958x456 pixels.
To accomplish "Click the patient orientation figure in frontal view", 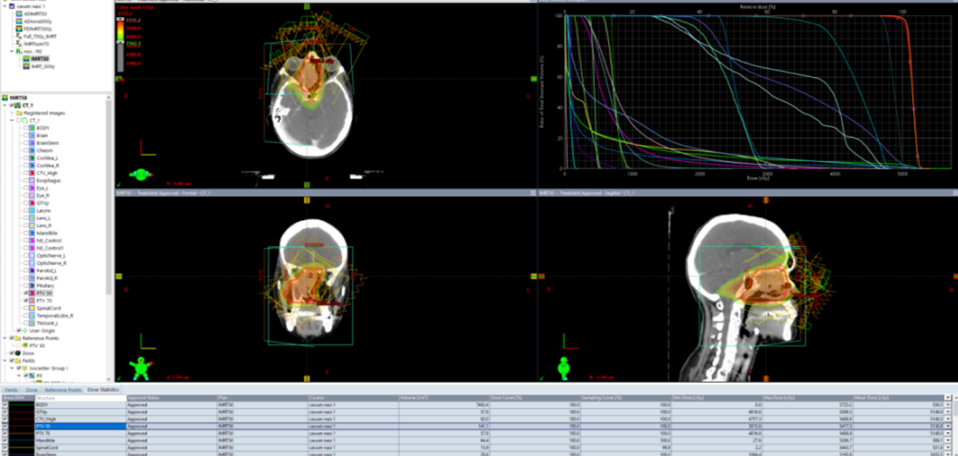I will [x=140, y=369].
